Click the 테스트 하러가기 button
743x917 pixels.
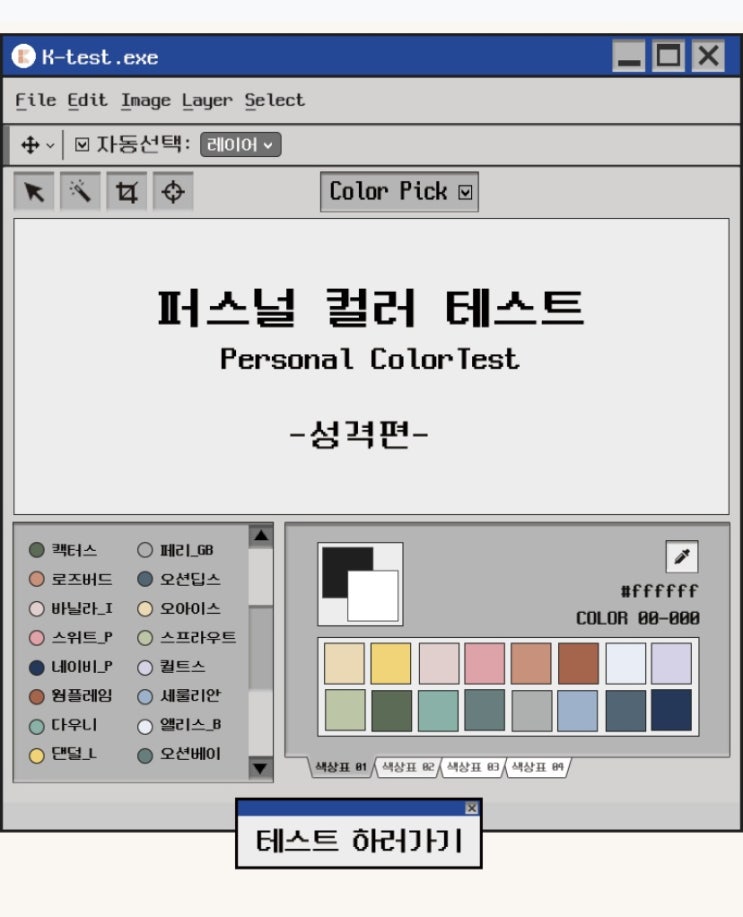(359, 841)
